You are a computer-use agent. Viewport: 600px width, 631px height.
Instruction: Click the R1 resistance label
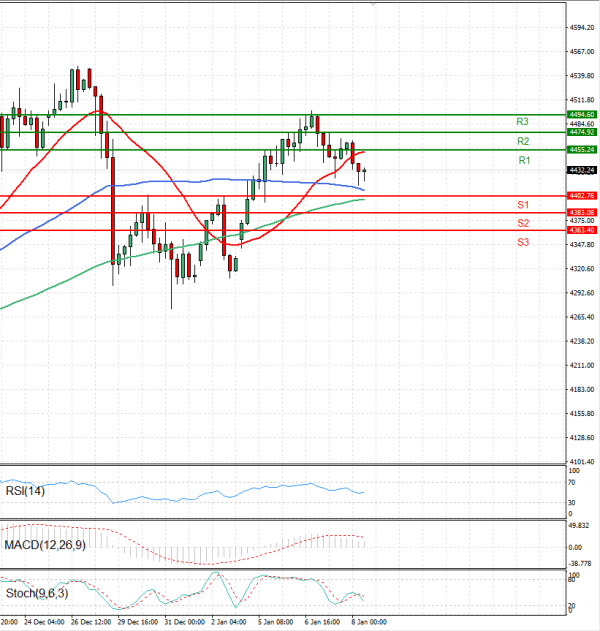pyautogui.click(x=523, y=160)
